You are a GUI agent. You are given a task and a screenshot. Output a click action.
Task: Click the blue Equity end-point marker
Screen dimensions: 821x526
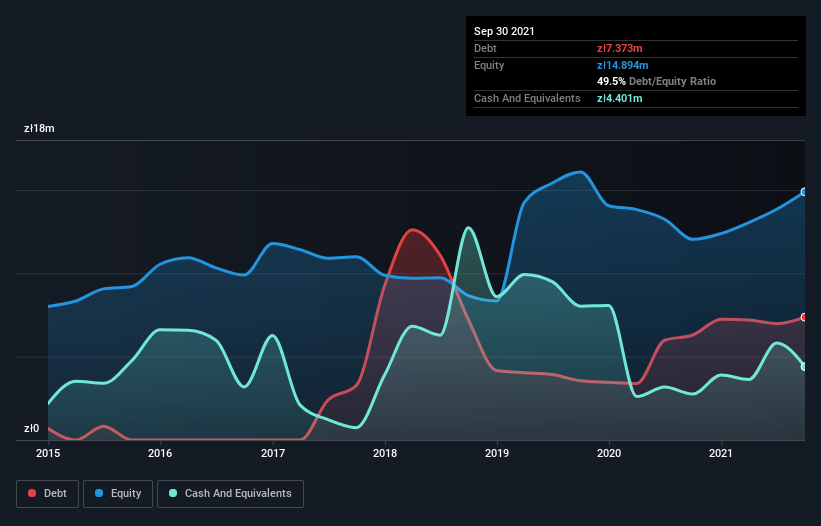tap(804, 192)
